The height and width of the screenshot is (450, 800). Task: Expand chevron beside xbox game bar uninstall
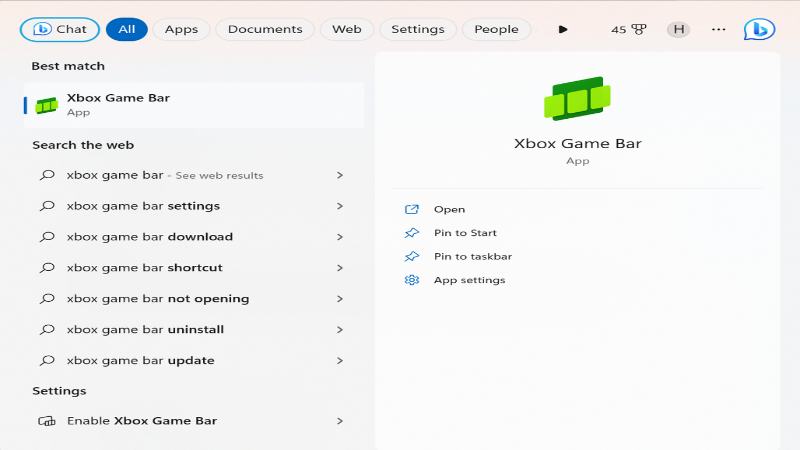coord(340,330)
